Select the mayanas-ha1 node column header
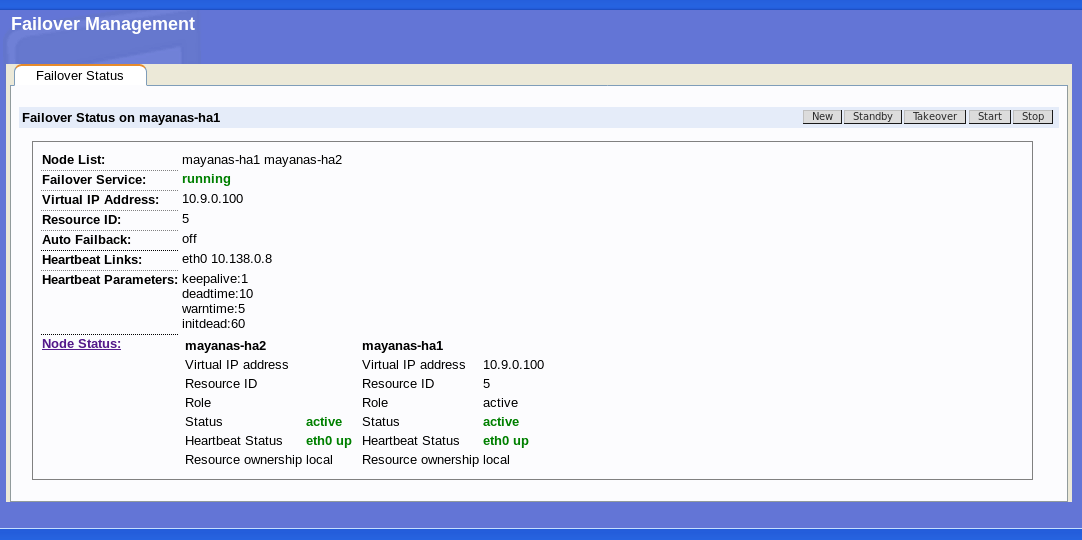Screen dimensions: 1082x540 coord(402,346)
